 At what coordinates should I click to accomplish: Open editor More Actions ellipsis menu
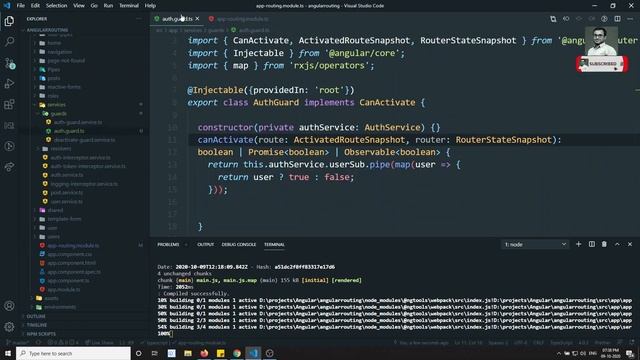pos(630,19)
